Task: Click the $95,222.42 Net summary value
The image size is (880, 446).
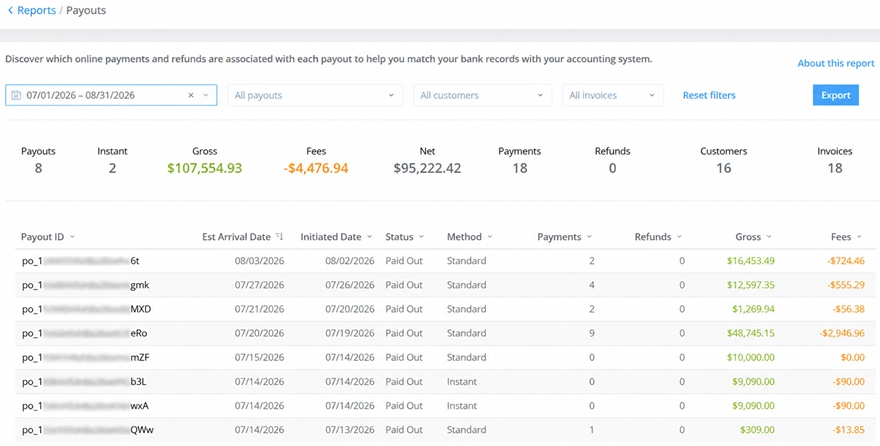Action: coord(427,168)
